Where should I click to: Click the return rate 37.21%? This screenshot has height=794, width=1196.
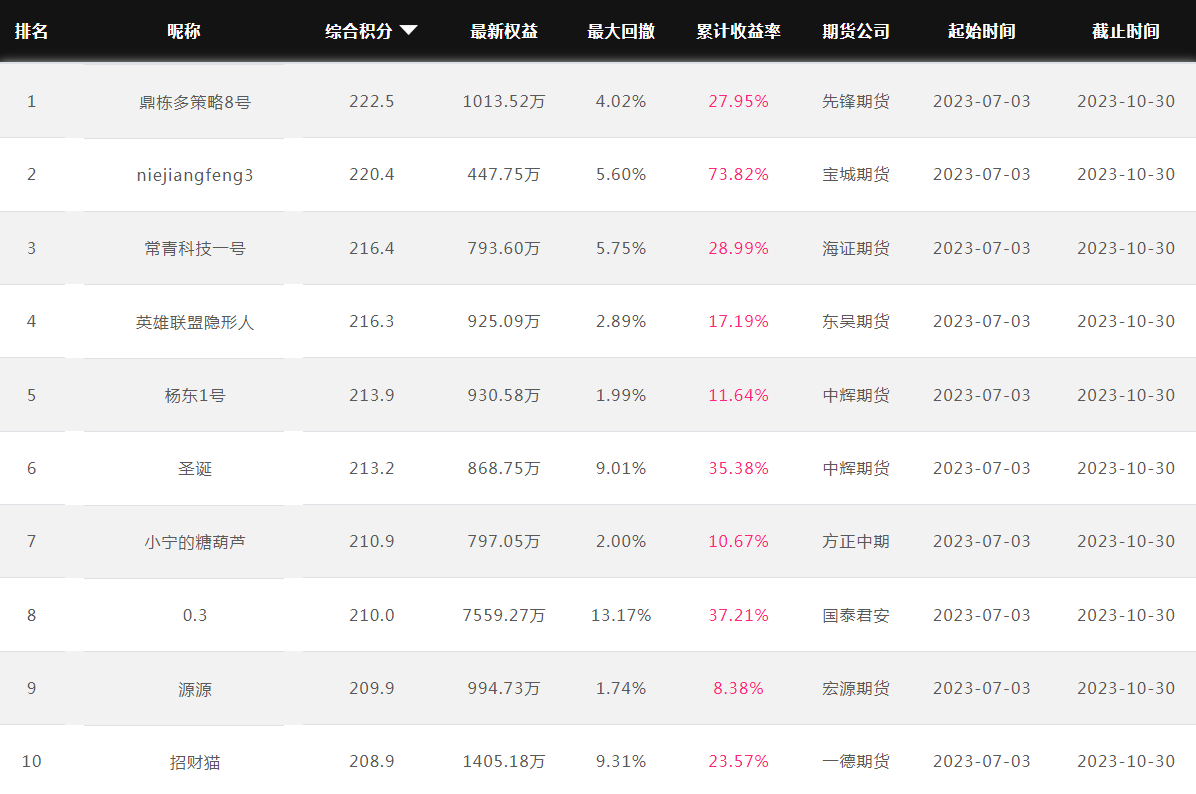tap(738, 616)
